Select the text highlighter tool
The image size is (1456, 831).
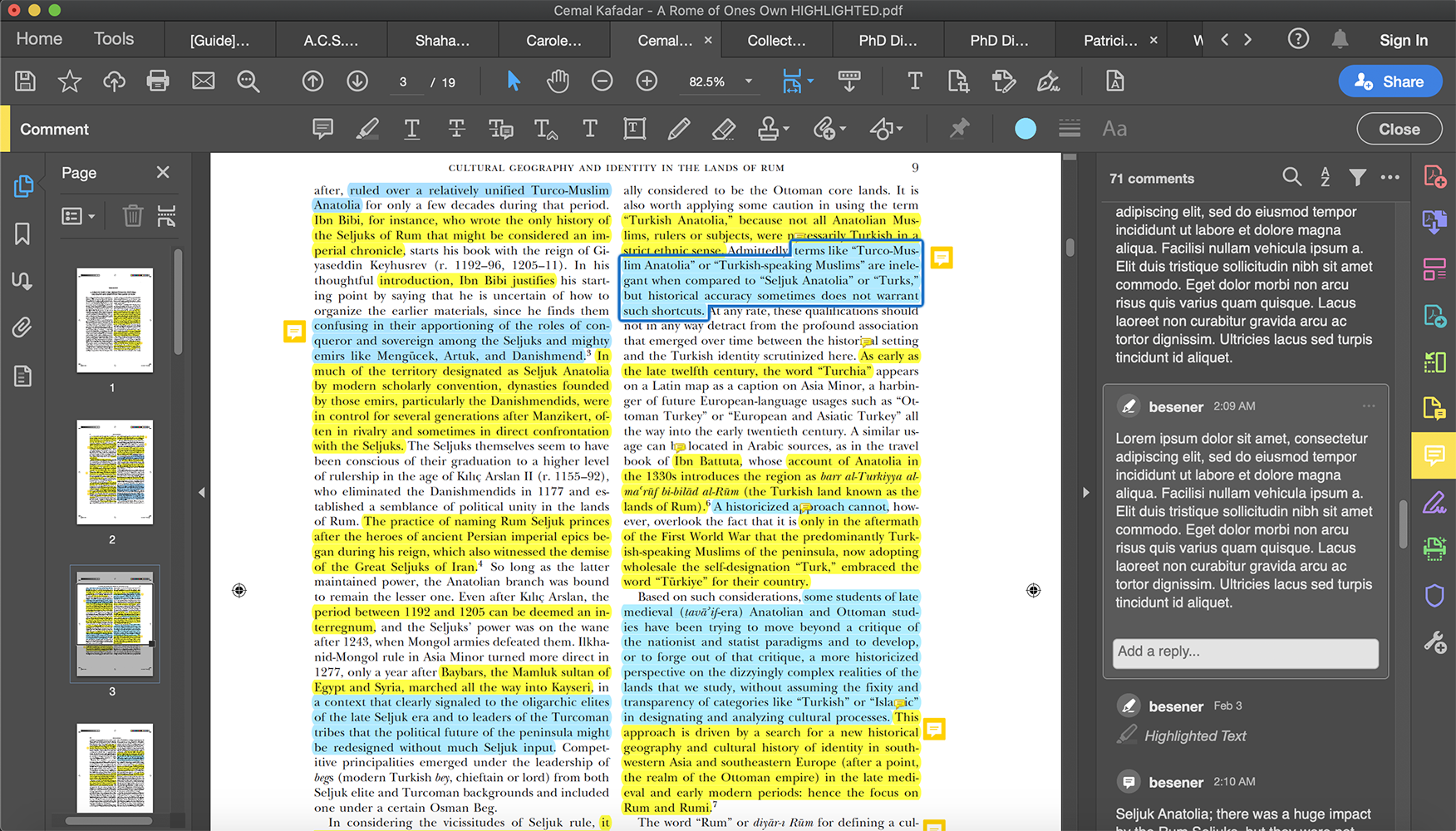tap(367, 129)
